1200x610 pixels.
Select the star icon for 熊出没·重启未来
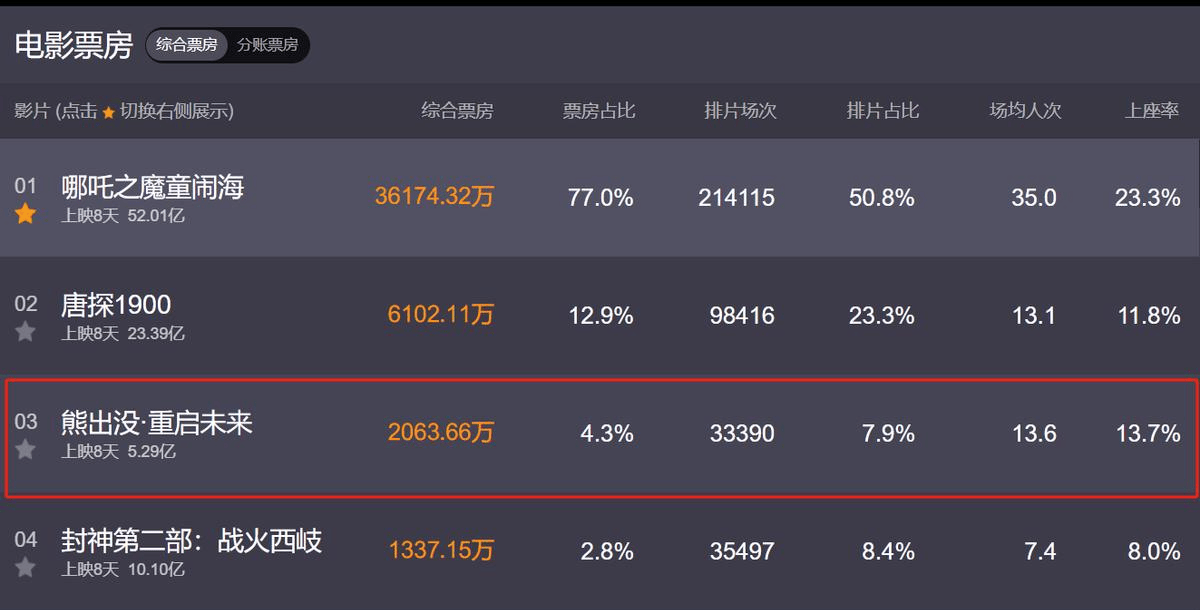pyautogui.click(x=25, y=450)
